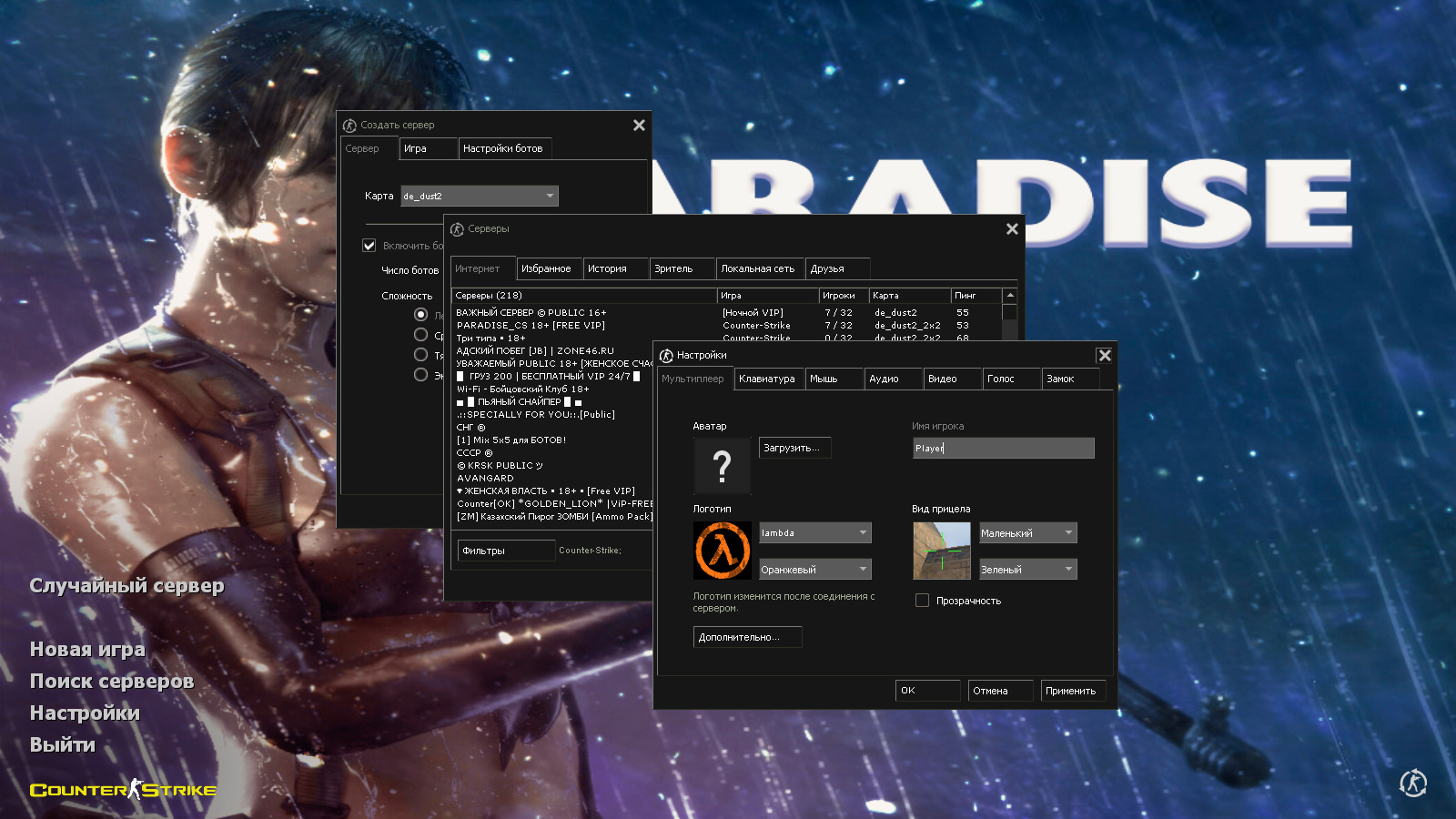Toggle the Включить ботов checkbox
The image size is (1456, 819).
click(369, 246)
